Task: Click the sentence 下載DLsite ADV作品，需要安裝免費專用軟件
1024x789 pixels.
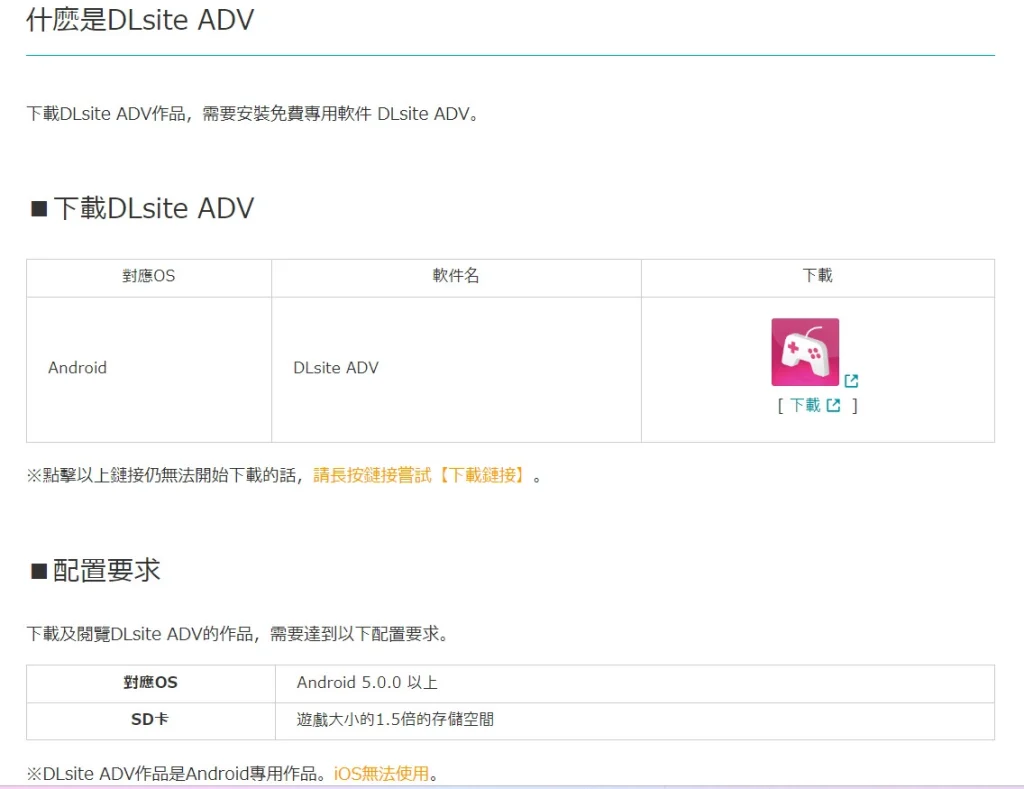Action: click(255, 114)
